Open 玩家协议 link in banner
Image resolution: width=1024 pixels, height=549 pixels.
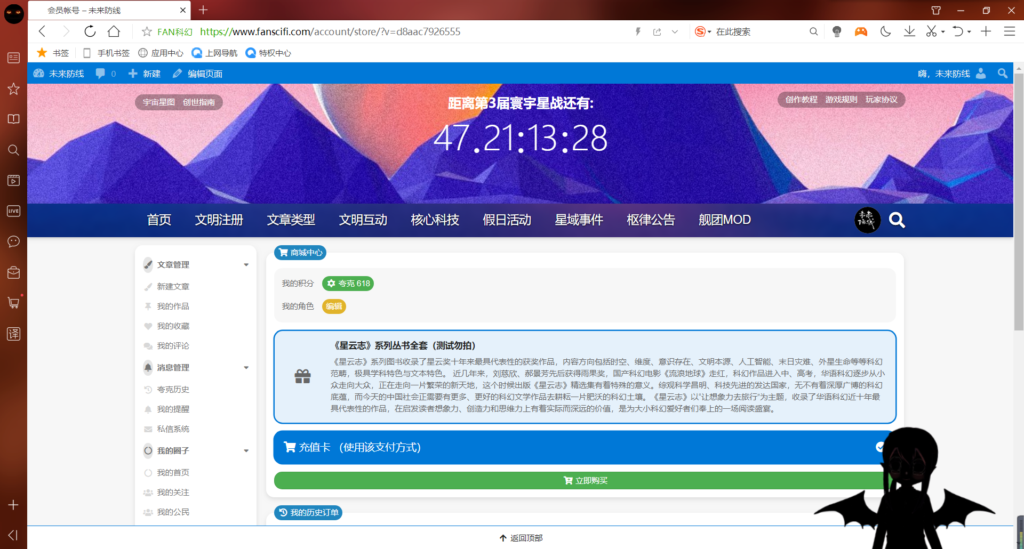tap(882, 99)
